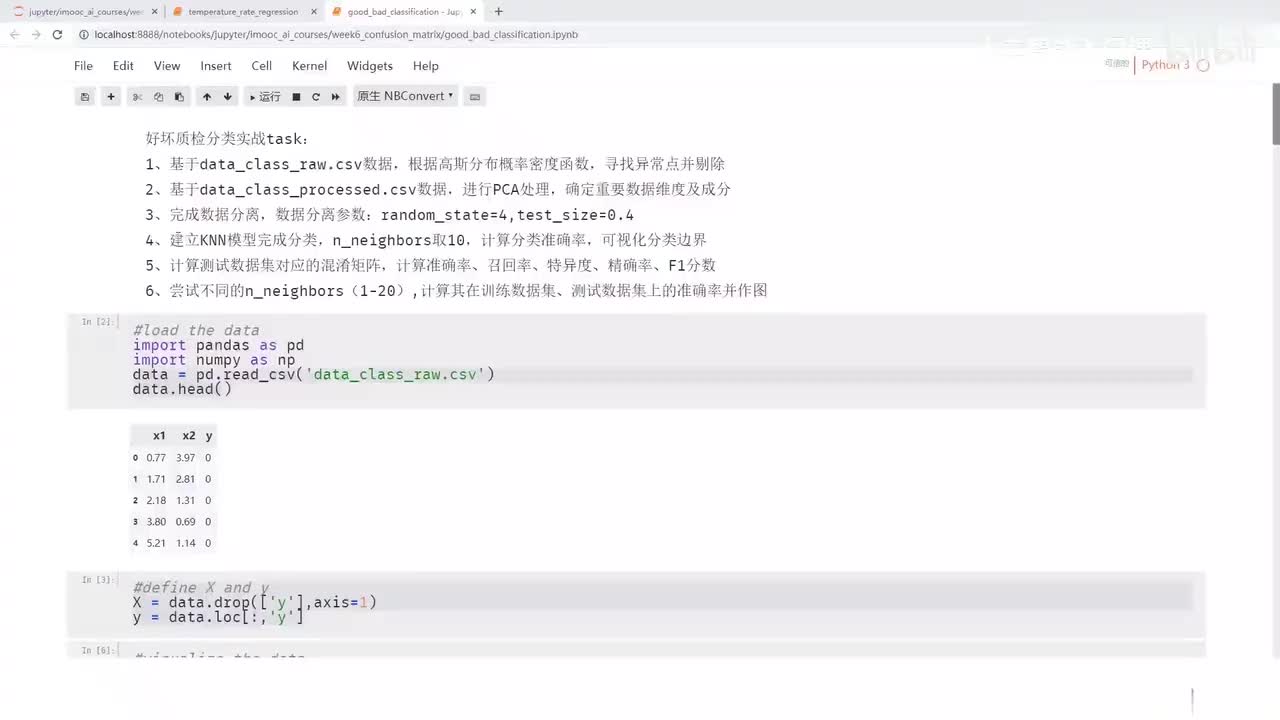Viewport: 1280px width, 720px height.
Task: Cut the selected cell with the scissors icon
Action: pos(138,97)
